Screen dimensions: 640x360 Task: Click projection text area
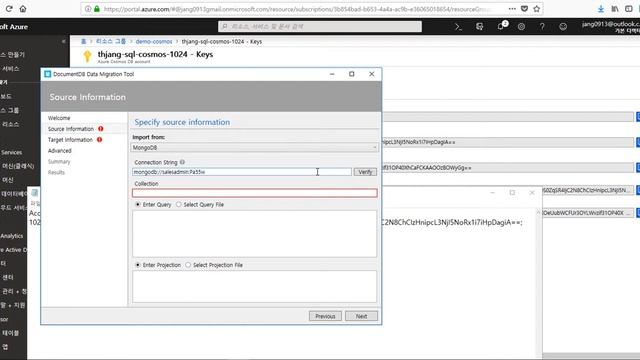254,287
